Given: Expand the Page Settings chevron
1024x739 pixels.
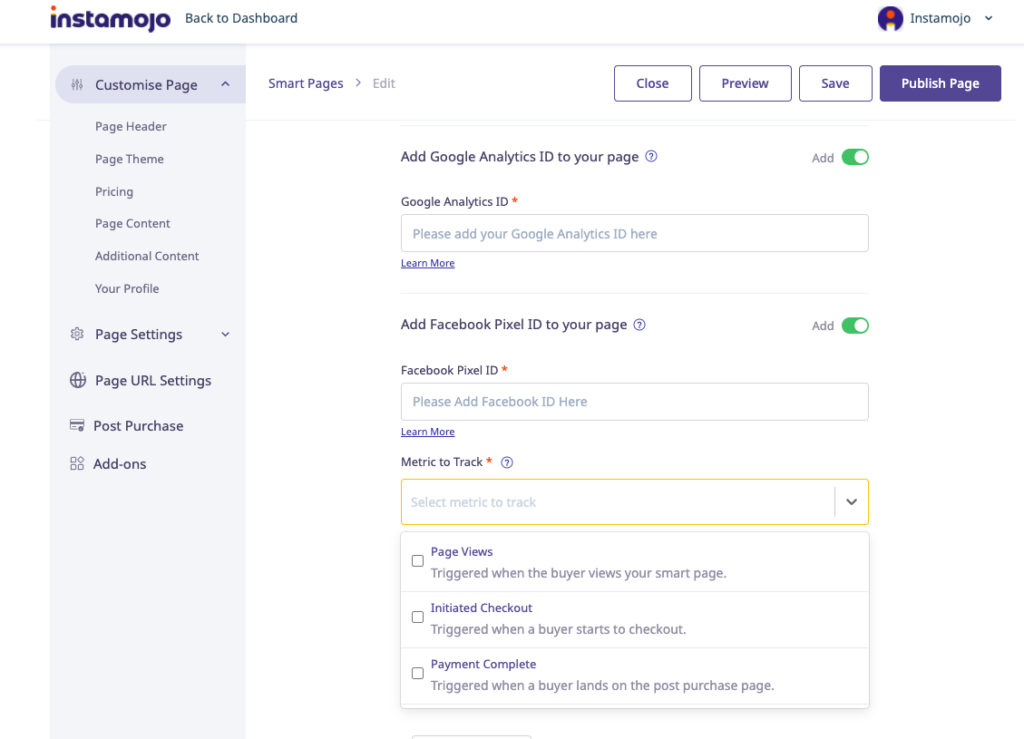Looking at the screenshot, I should [x=225, y=334].
